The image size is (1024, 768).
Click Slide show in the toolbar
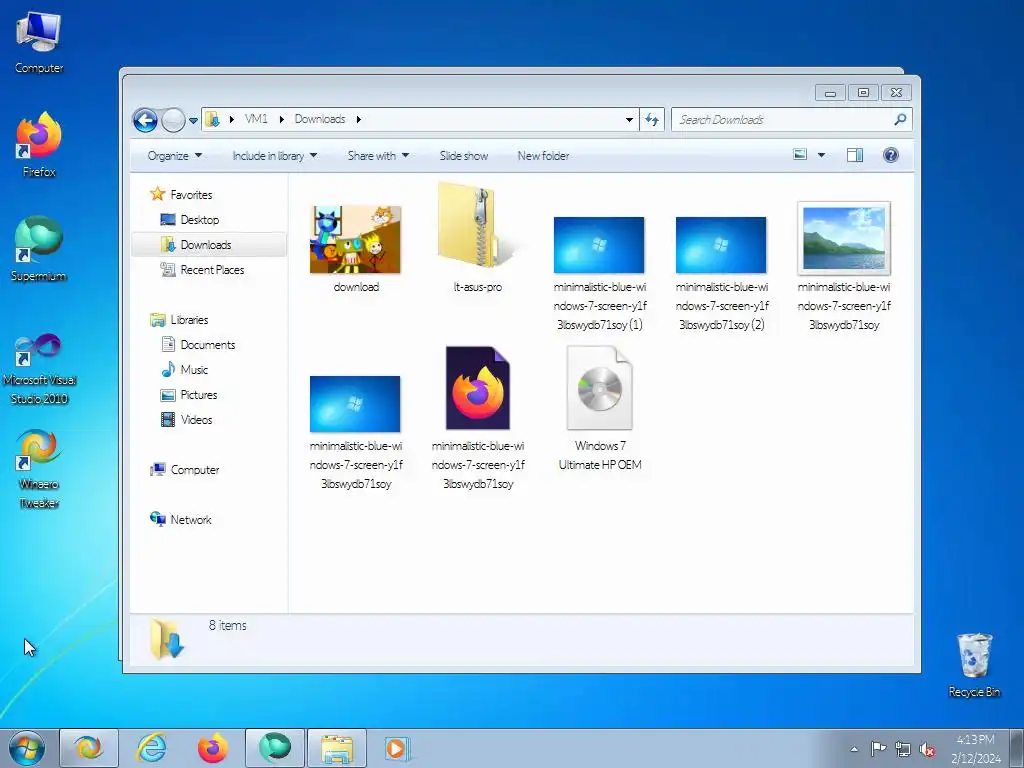pyautogui.click(x=464, y=155)
